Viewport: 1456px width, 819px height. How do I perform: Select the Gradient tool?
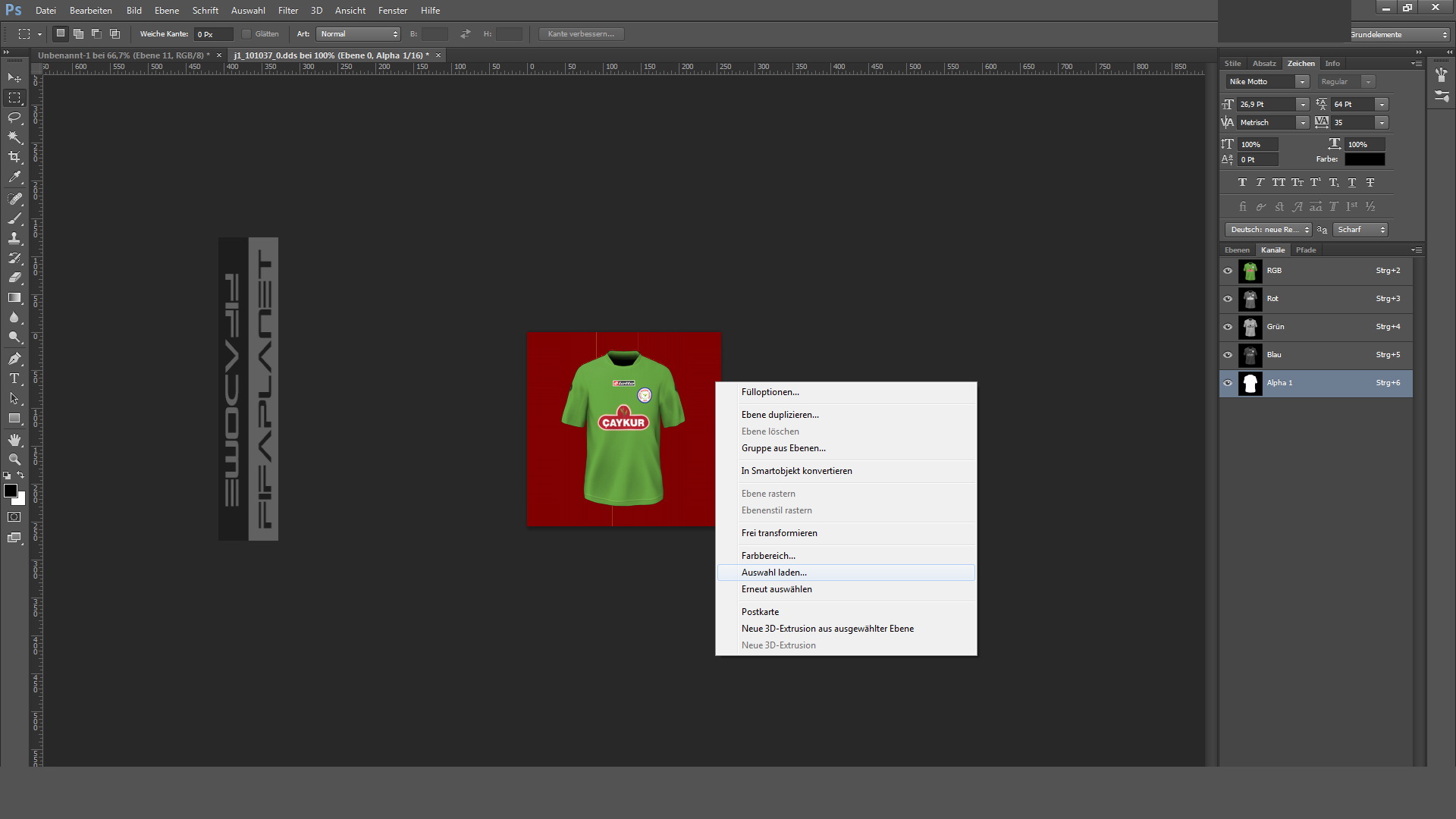pos(14,298)
